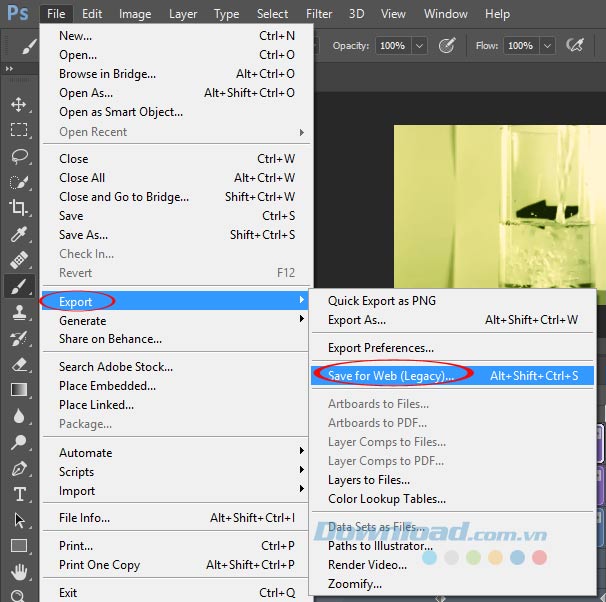Open the Flow dropdown arrow
606x602 pixels.
click(547, 46)
